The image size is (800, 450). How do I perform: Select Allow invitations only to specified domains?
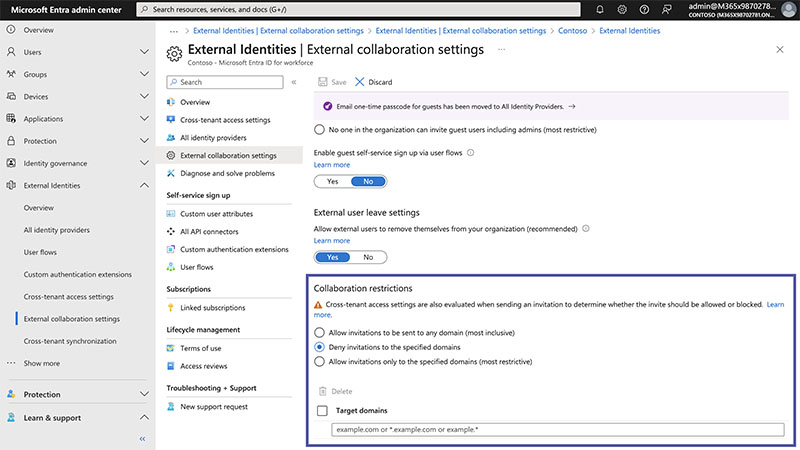[x=319, y=362]
